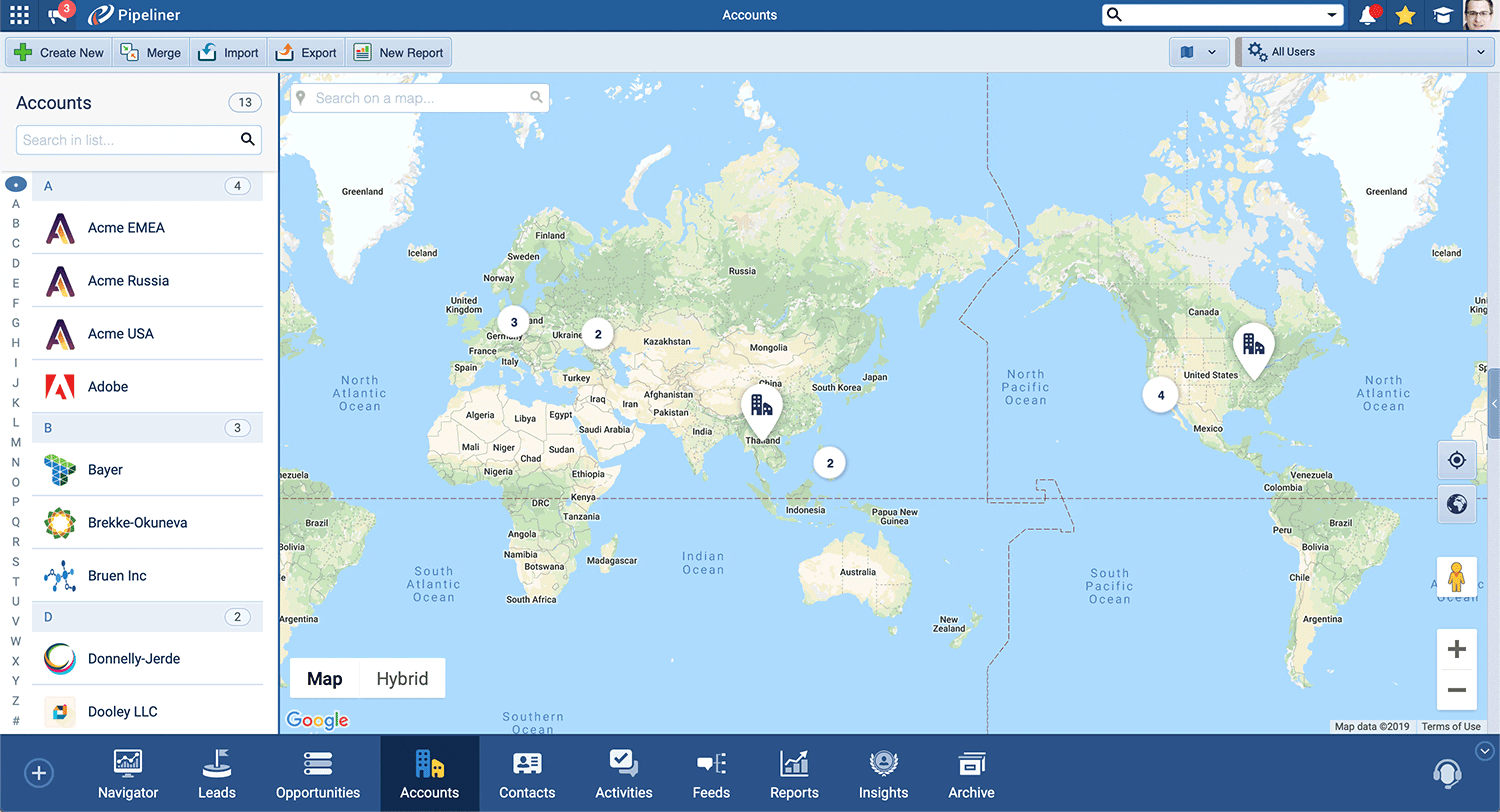Activate Street View Pegman on the map
Viewport: 1500px width, 812px height.
coord(1457,578)
